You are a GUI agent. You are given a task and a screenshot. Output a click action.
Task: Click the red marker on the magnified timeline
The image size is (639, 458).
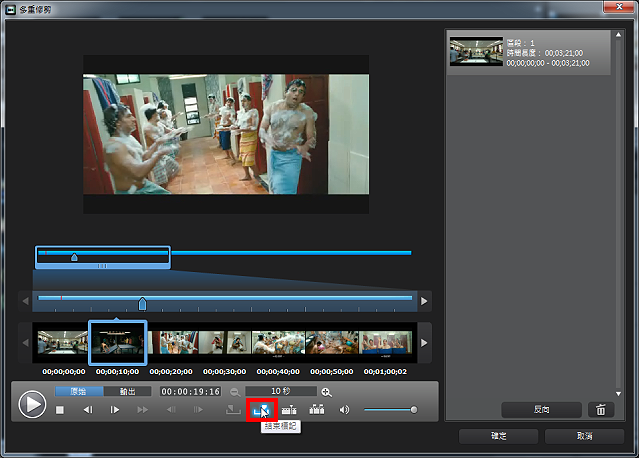[61, 298]
